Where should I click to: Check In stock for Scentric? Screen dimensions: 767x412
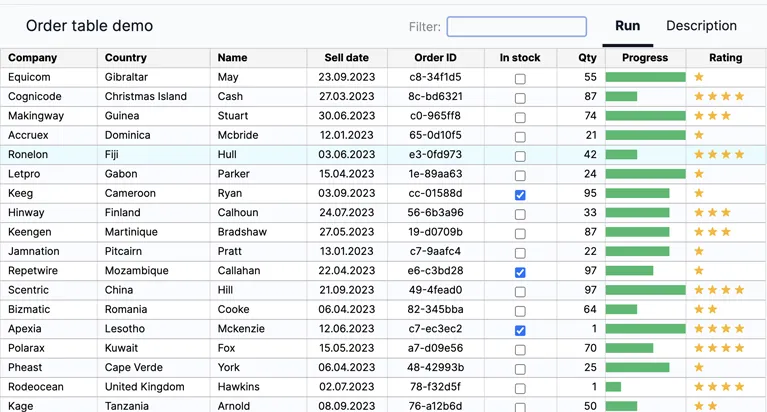click(520, 292)
